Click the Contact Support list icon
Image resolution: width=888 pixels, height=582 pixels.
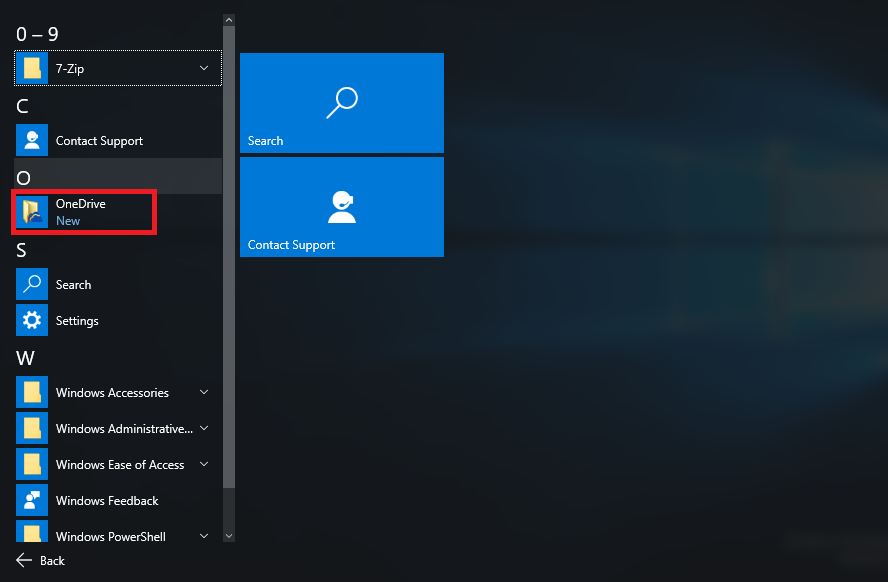tap(32, 140)
